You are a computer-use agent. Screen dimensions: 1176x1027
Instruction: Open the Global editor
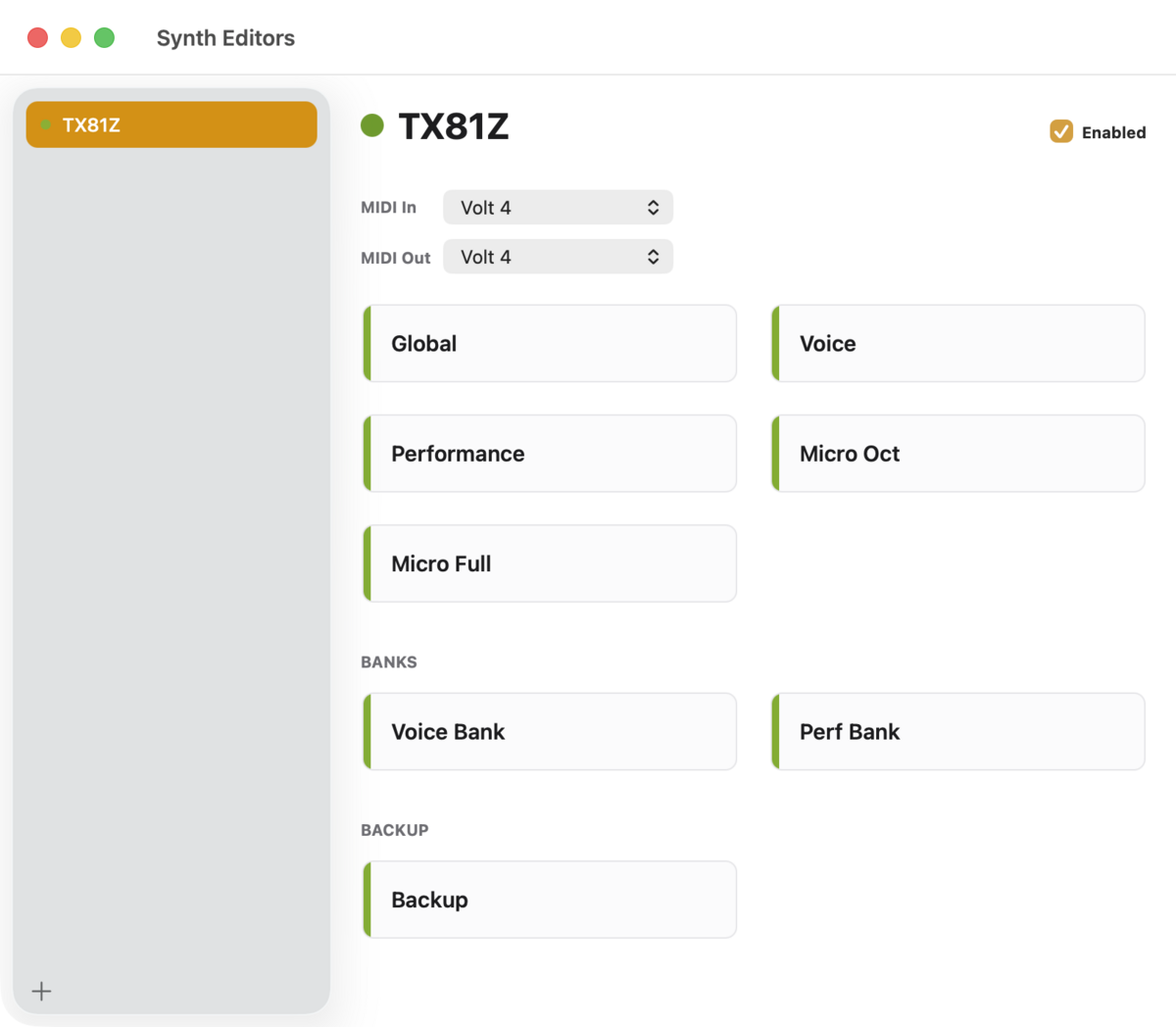pos(550,343)
